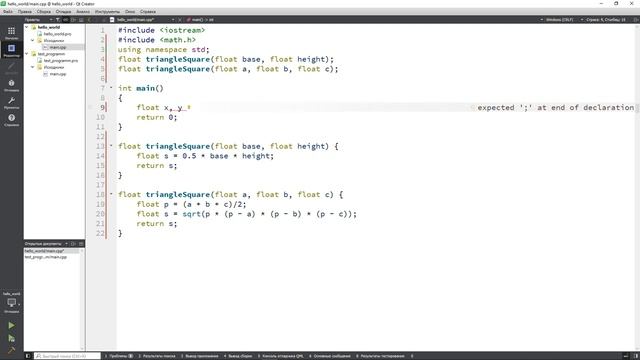Open the Edit menu
640x360 pixels.
24,12
